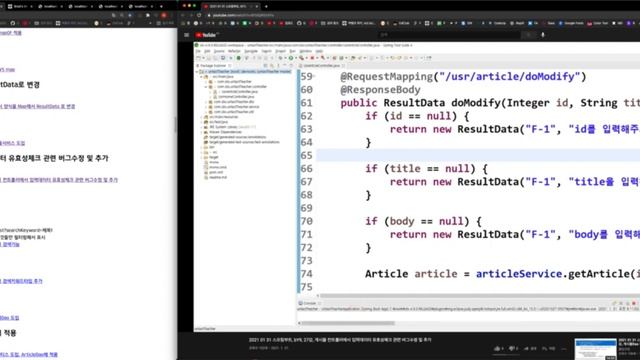Collapse the project root in Package Explorer
Screen dimensions: 640x360
click(197, 71)
